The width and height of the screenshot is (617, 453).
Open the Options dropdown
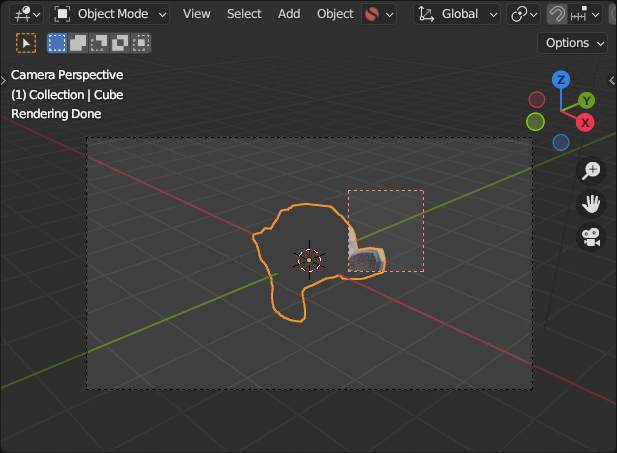573,43
